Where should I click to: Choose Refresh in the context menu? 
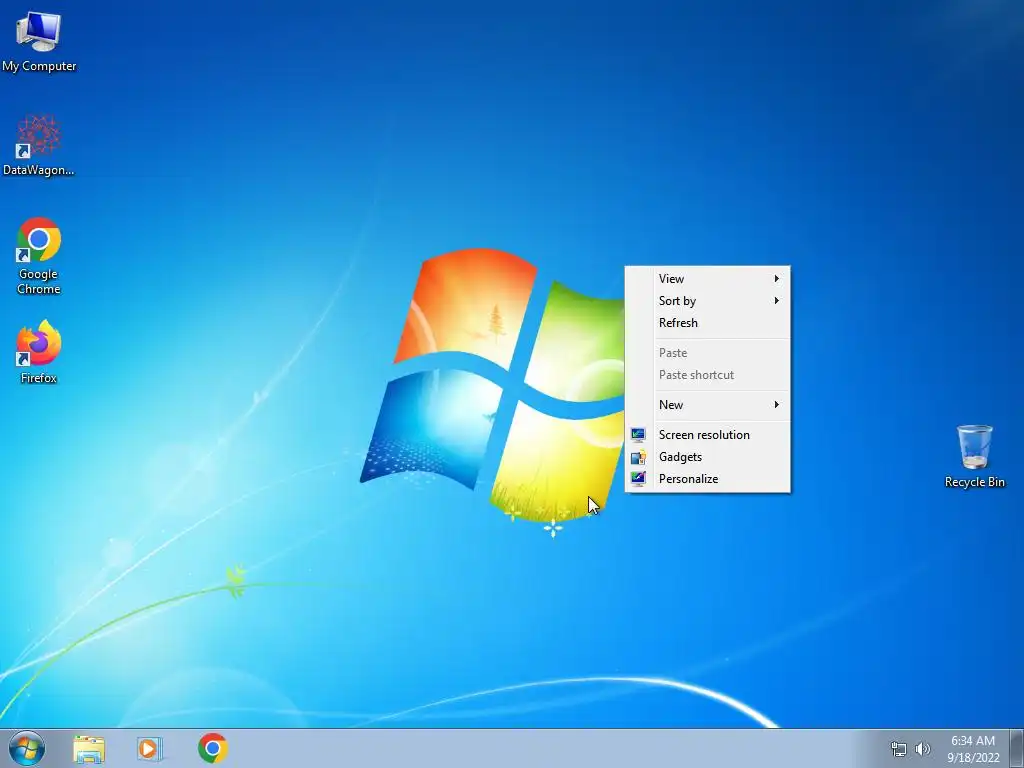[x=708, y=323]
